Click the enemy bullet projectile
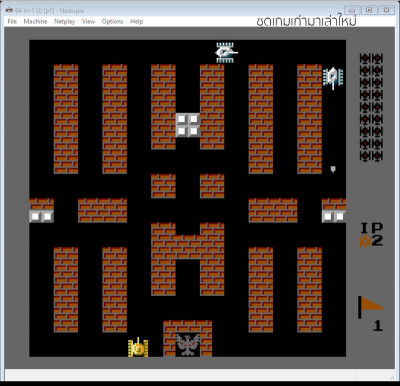Viewport: 400px width, 386px height. tap(333, 169)
